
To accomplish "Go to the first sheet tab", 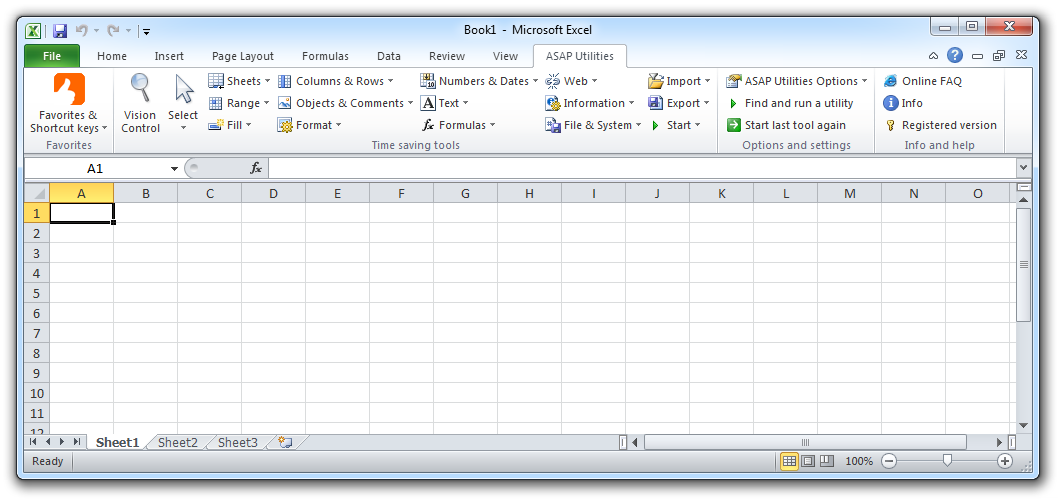I will (33, 442).
